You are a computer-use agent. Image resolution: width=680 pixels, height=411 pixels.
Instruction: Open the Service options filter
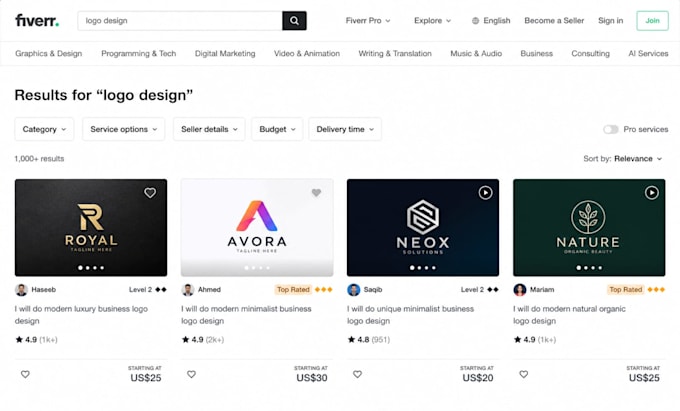(x=124, y=129)
